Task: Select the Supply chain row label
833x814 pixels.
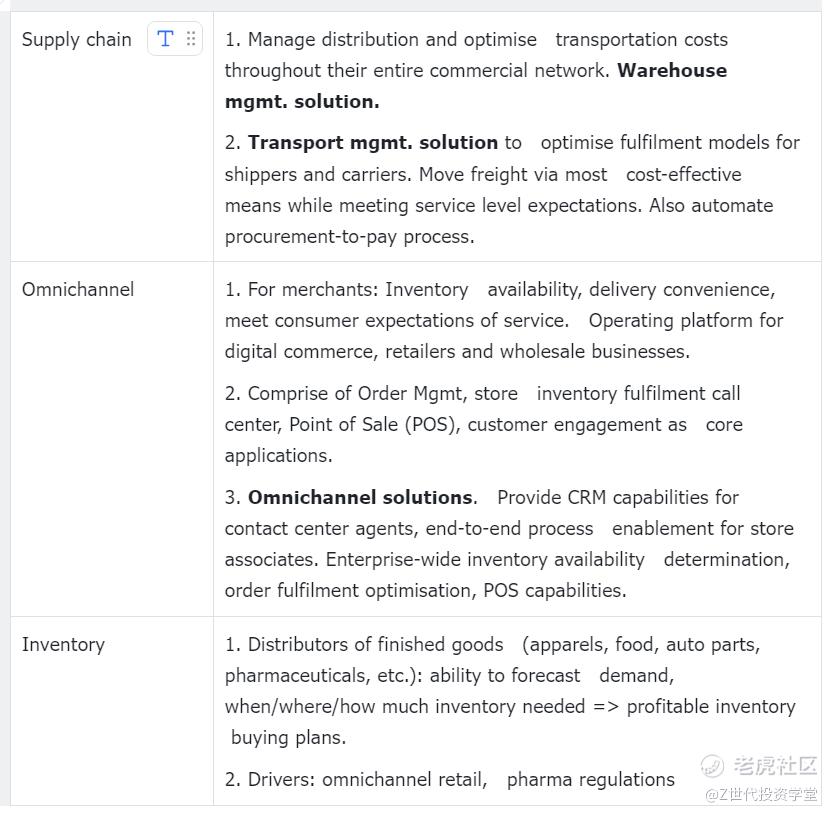Action: point(77,40)
